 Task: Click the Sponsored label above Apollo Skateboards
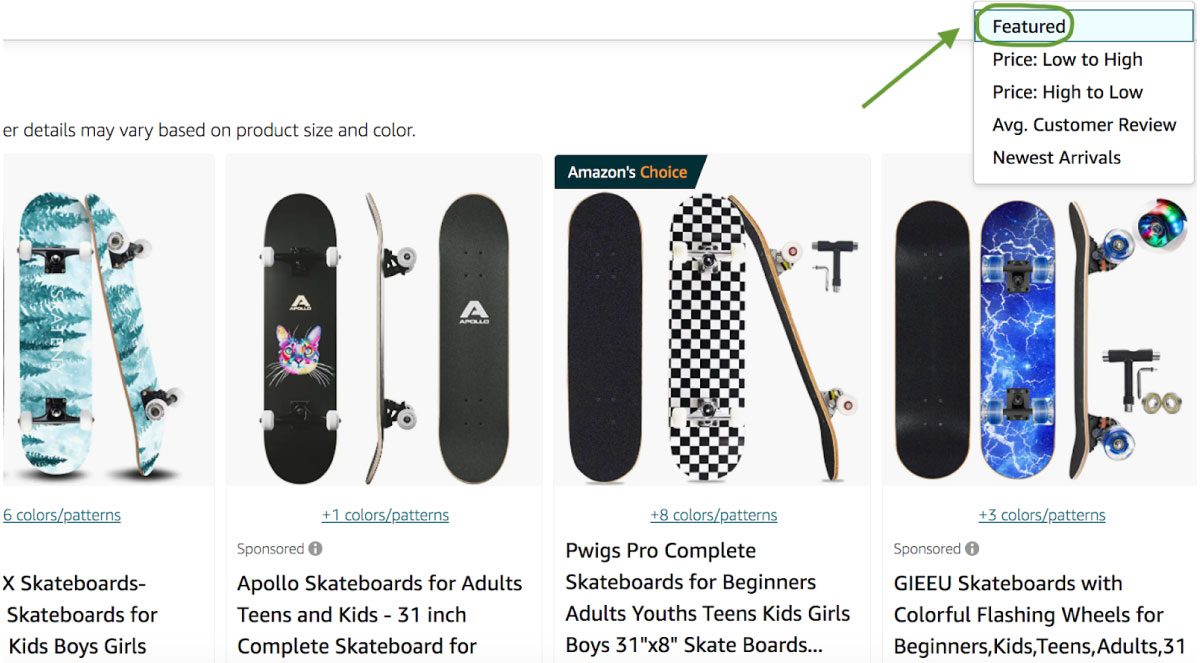click(270, 549)
